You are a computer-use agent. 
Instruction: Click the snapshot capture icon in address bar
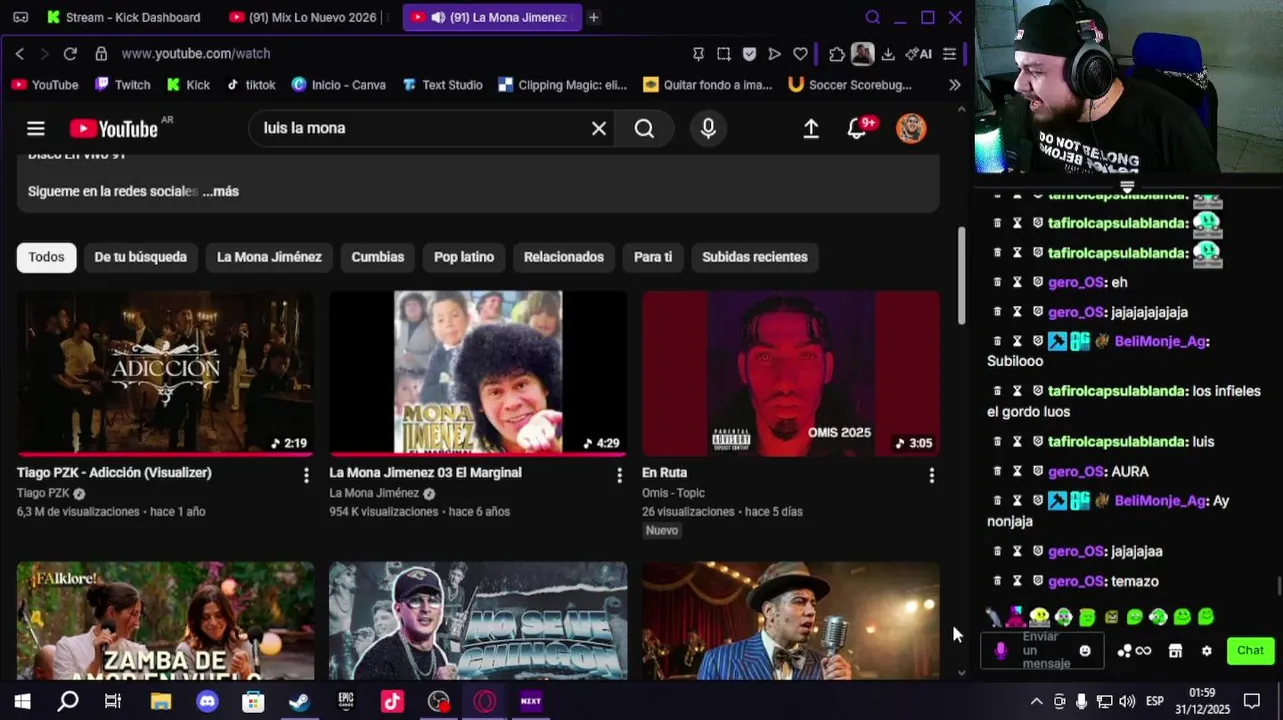[724, 53]
